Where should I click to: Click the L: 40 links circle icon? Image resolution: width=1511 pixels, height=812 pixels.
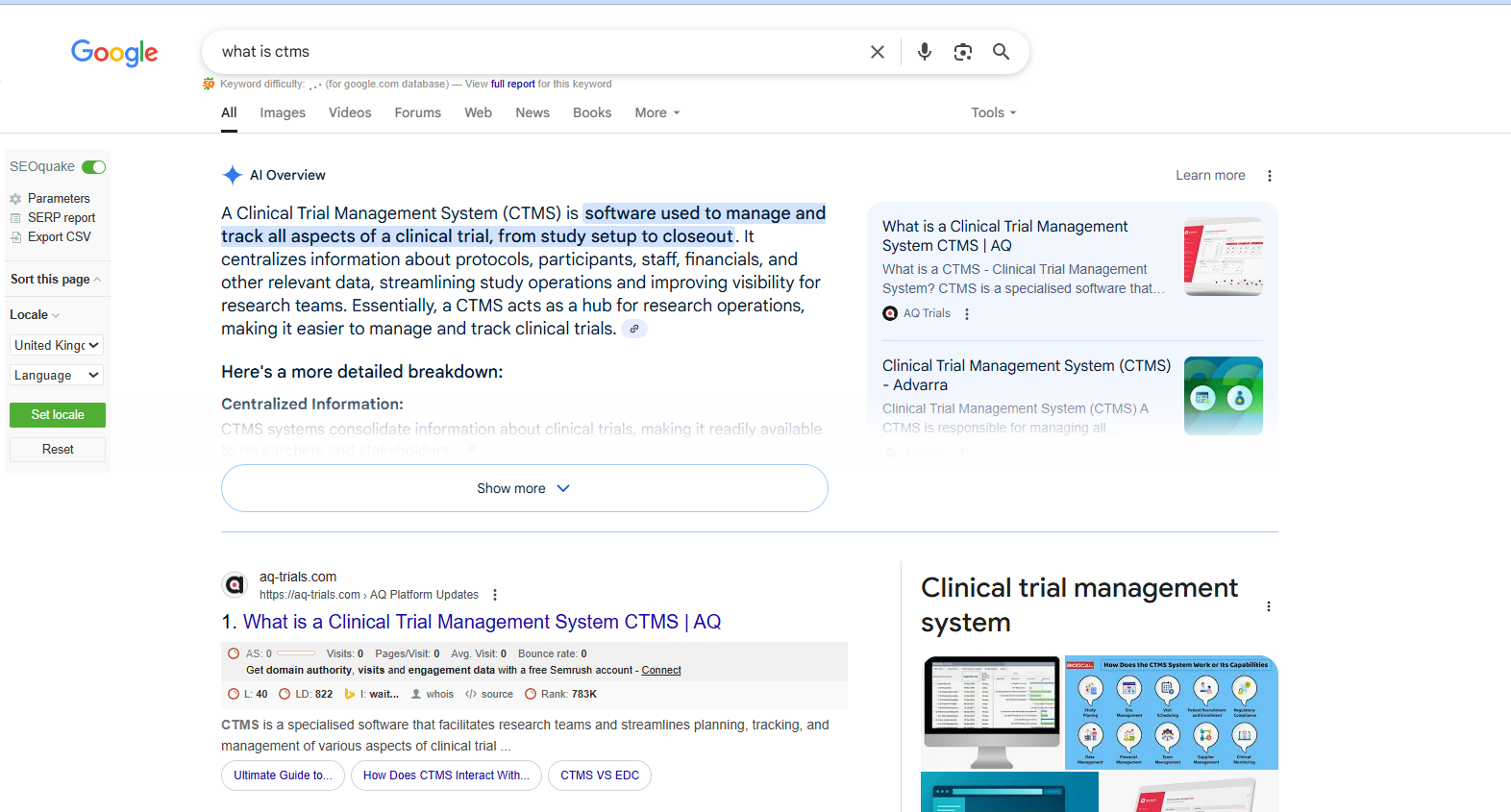point(234,694)
